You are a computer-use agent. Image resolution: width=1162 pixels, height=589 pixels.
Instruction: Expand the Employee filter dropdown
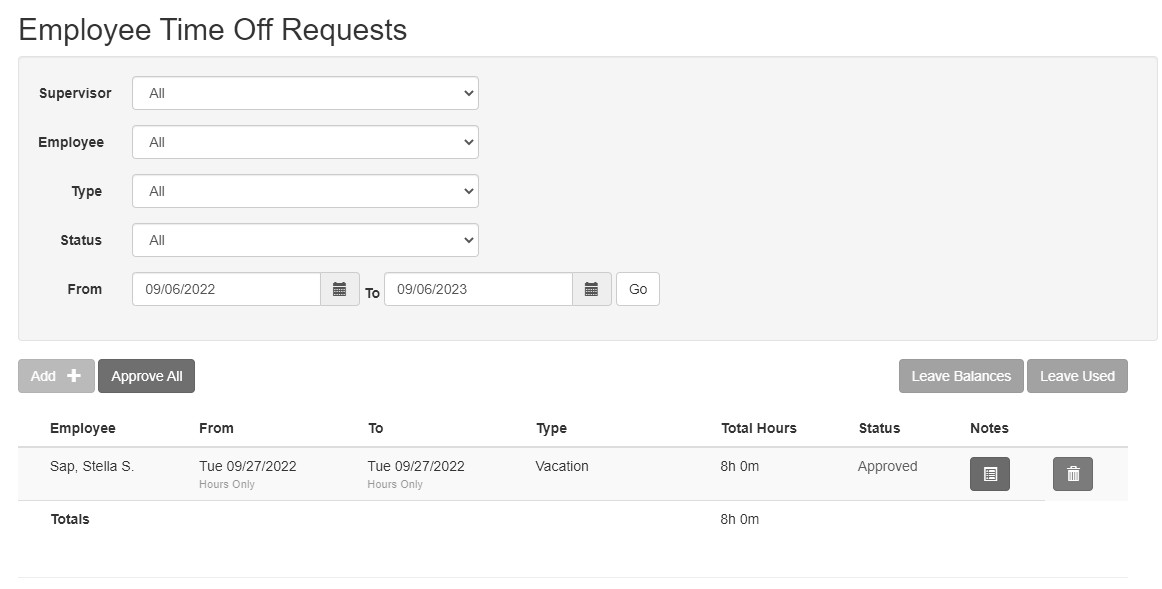305,142
